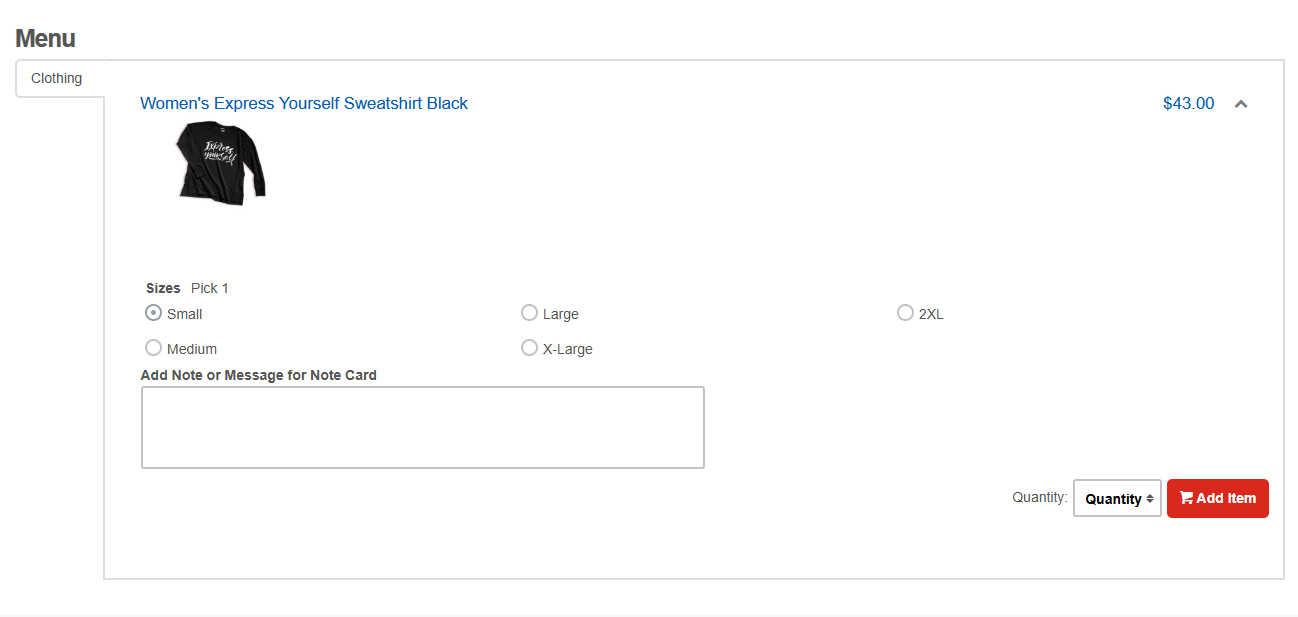The height and width of the screenshot is (617, 1298).
Task: Switch to the Clothing tab
Action: [x=57, y=77]
